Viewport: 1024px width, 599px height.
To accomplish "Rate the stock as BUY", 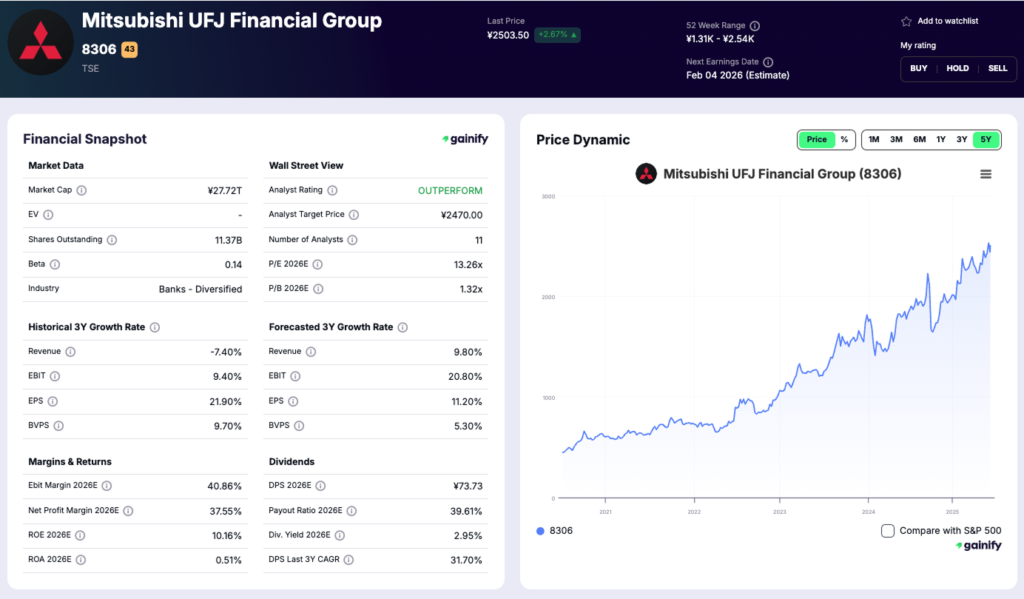I will [918, 68].
